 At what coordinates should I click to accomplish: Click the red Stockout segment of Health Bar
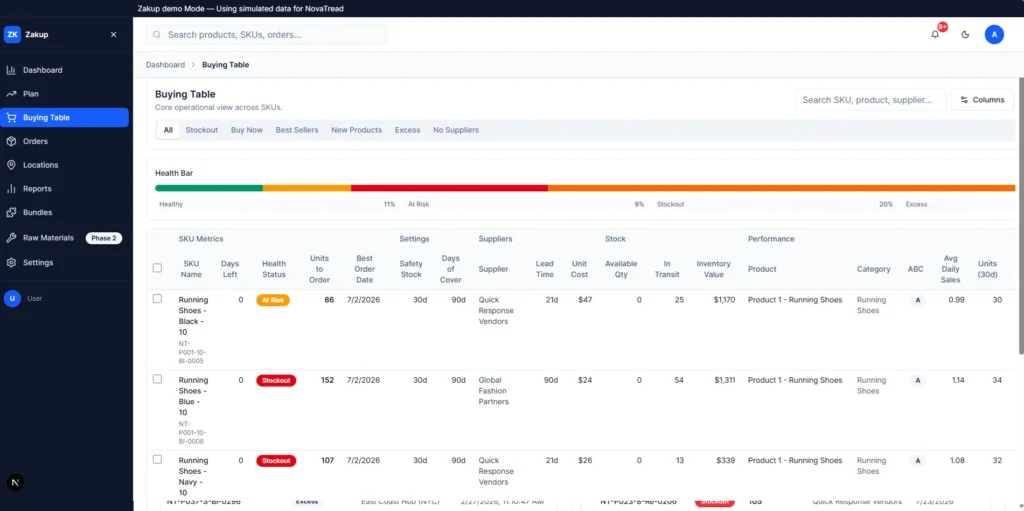tap(449, 188)
